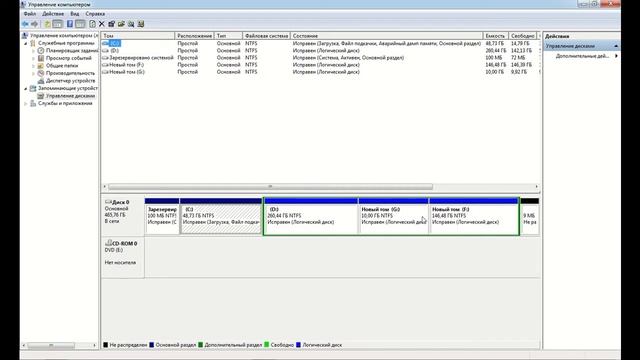Toggle the Show/Hide Action Pane toolbar icon
640x360 pixels.
point(80,24)
